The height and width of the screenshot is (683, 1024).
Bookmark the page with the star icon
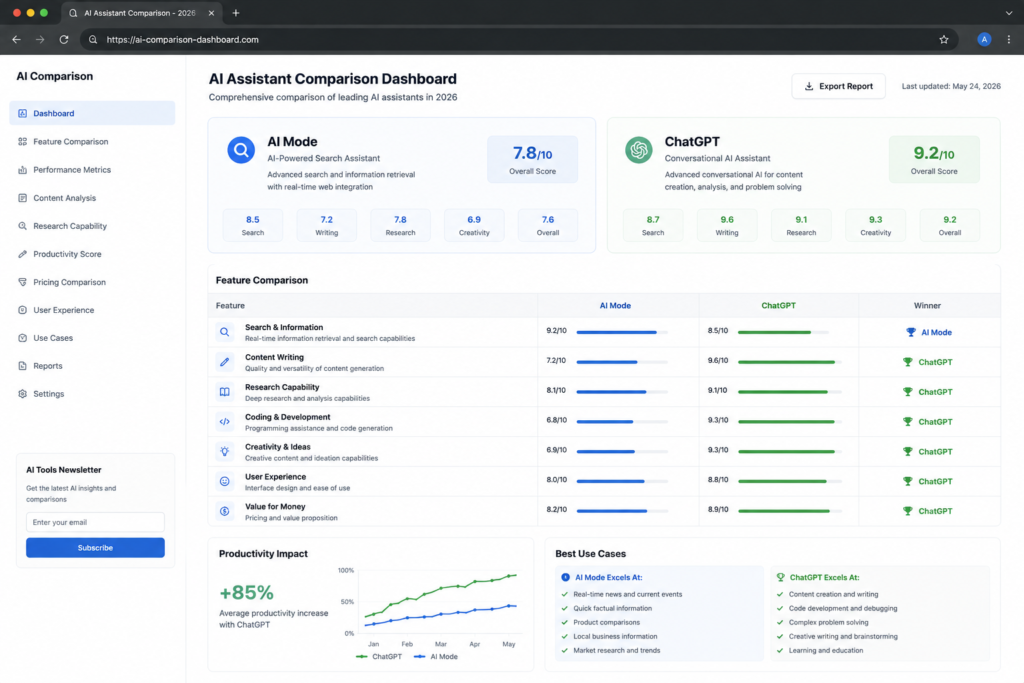[944, 40]
